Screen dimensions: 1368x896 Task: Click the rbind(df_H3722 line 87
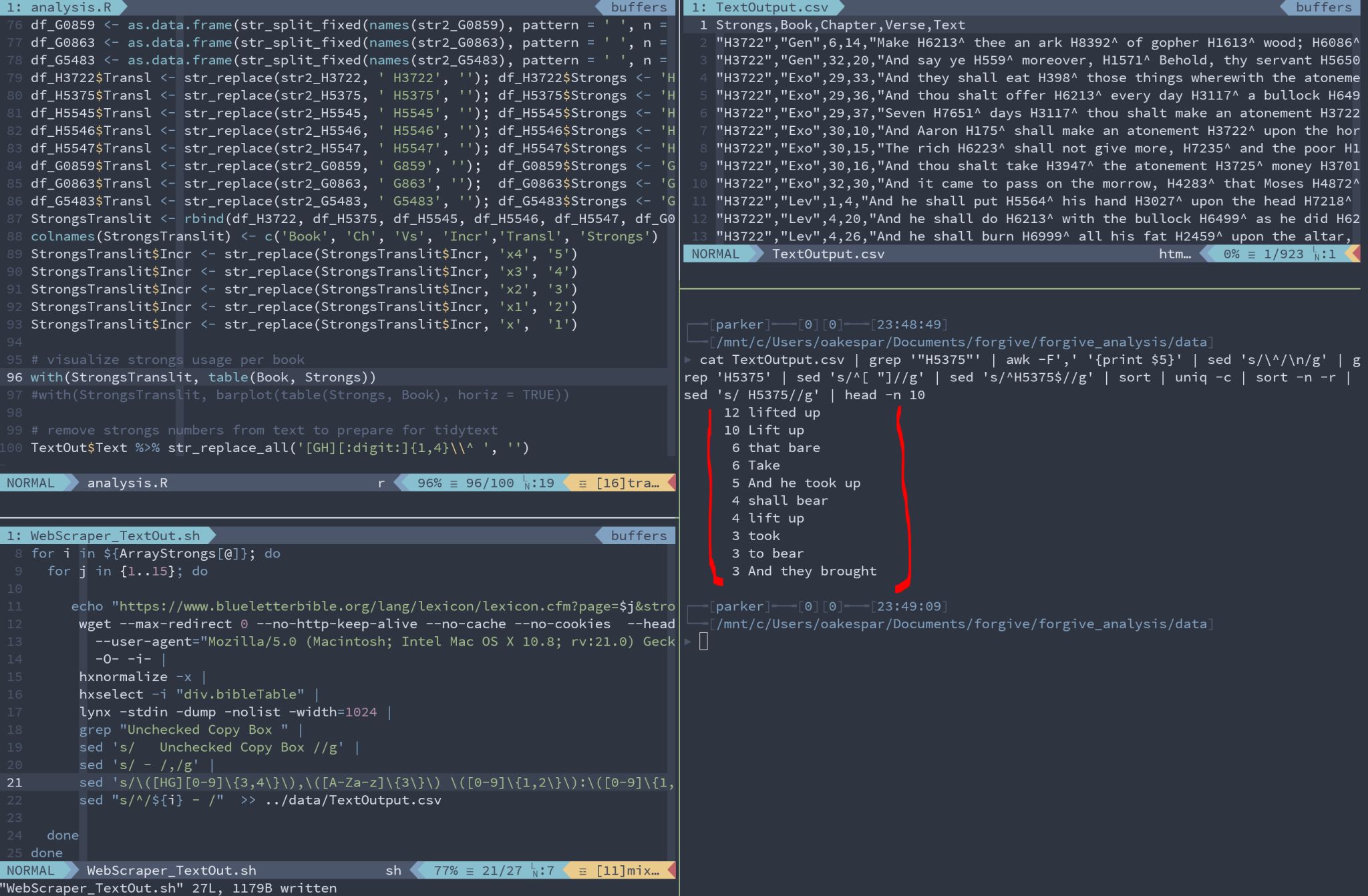click(x=353, y=218)
